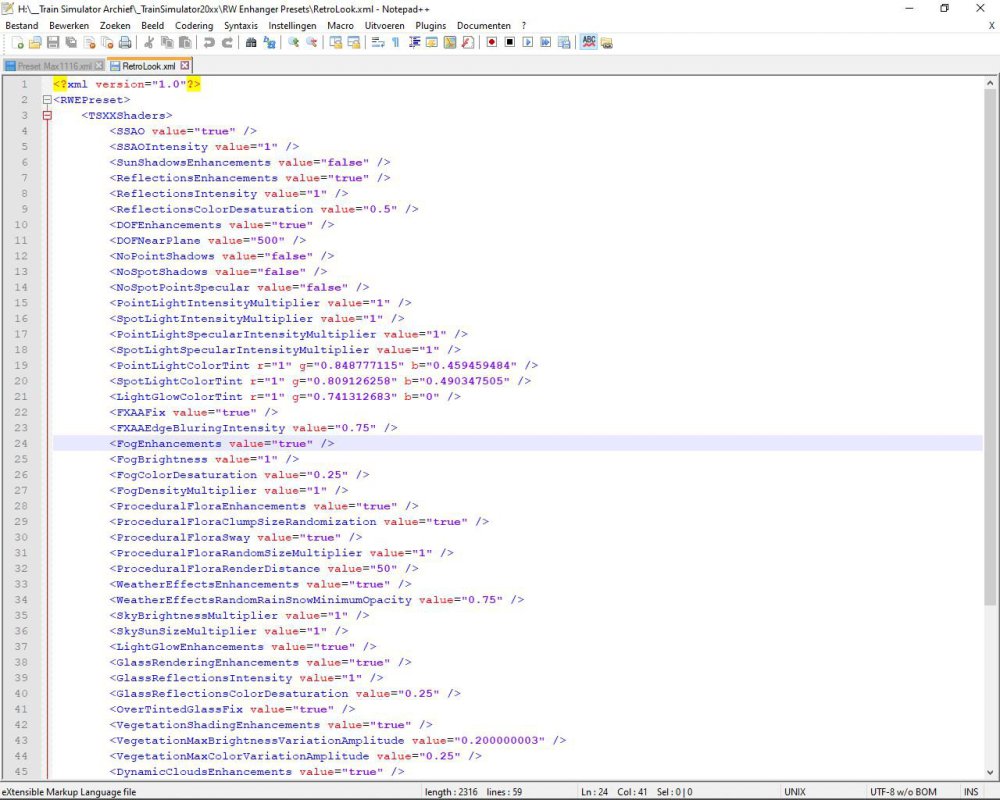The image size is (1000, 800).
Task: Click the Cut scissors icon
Action: [149, 43]
